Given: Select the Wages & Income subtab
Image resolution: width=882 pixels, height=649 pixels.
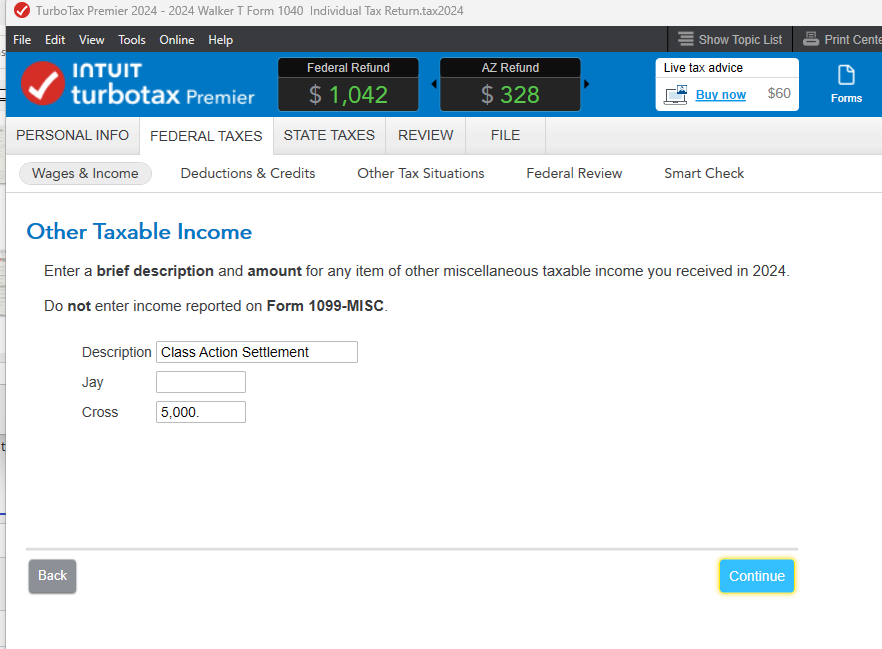Looking at the screenshot, I should coord(85,173).
